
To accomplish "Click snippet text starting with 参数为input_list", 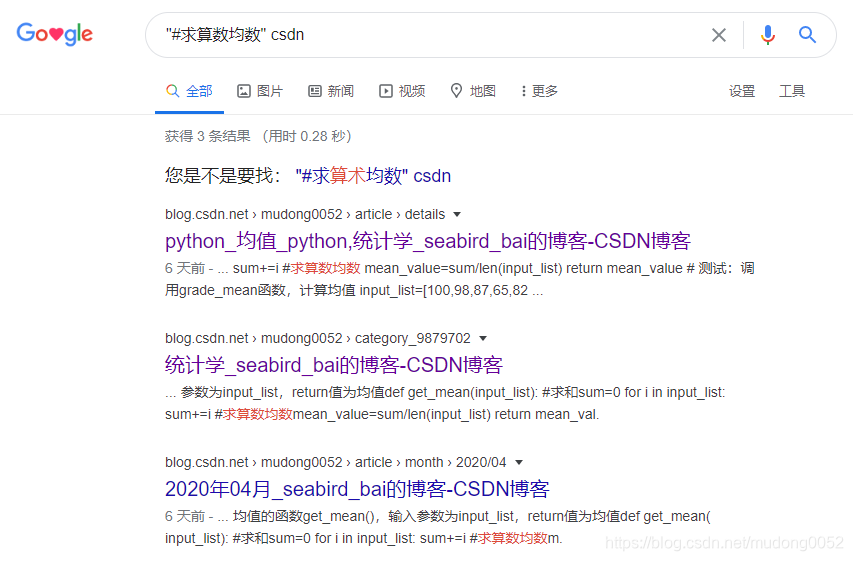I will (x=445, y=403).
